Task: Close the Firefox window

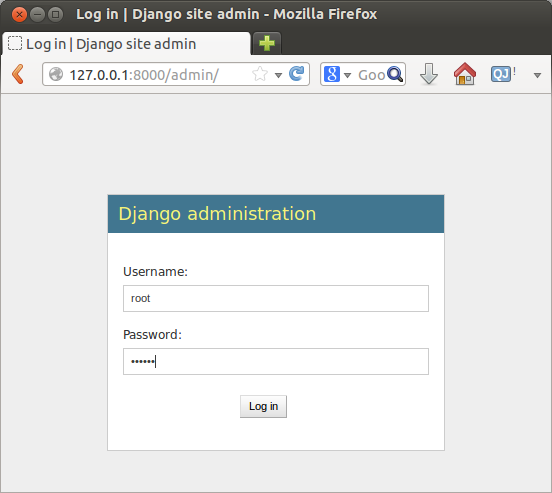Action: coord(19,14)
